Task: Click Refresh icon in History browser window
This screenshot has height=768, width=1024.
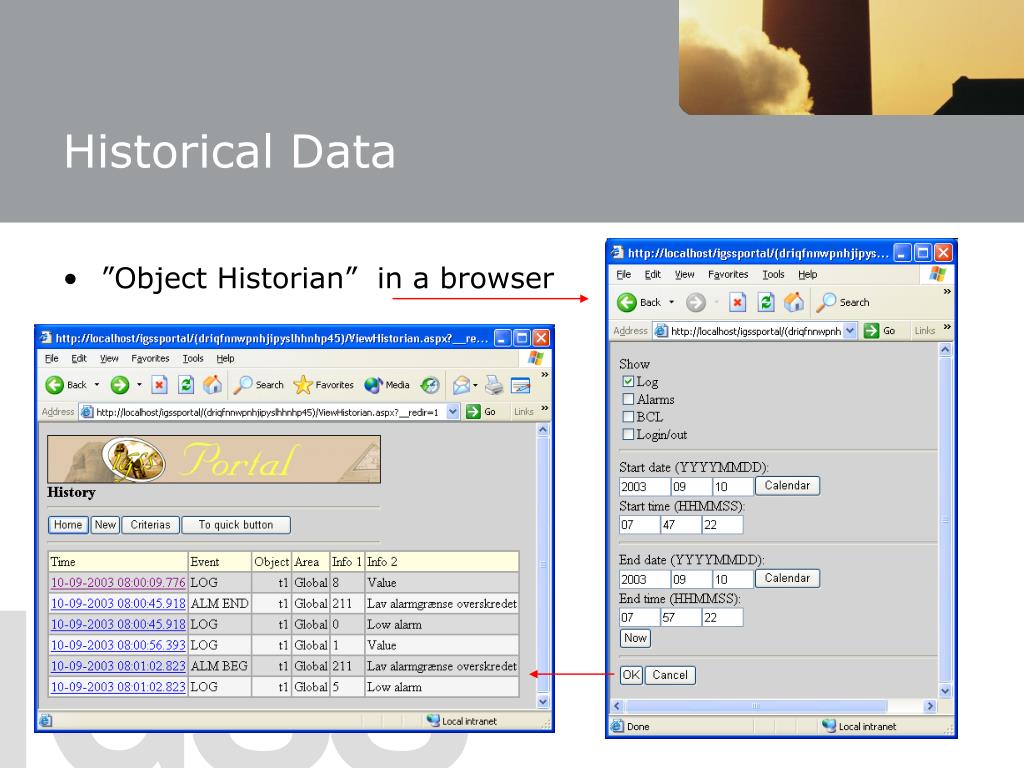Action: coord(186,385)
